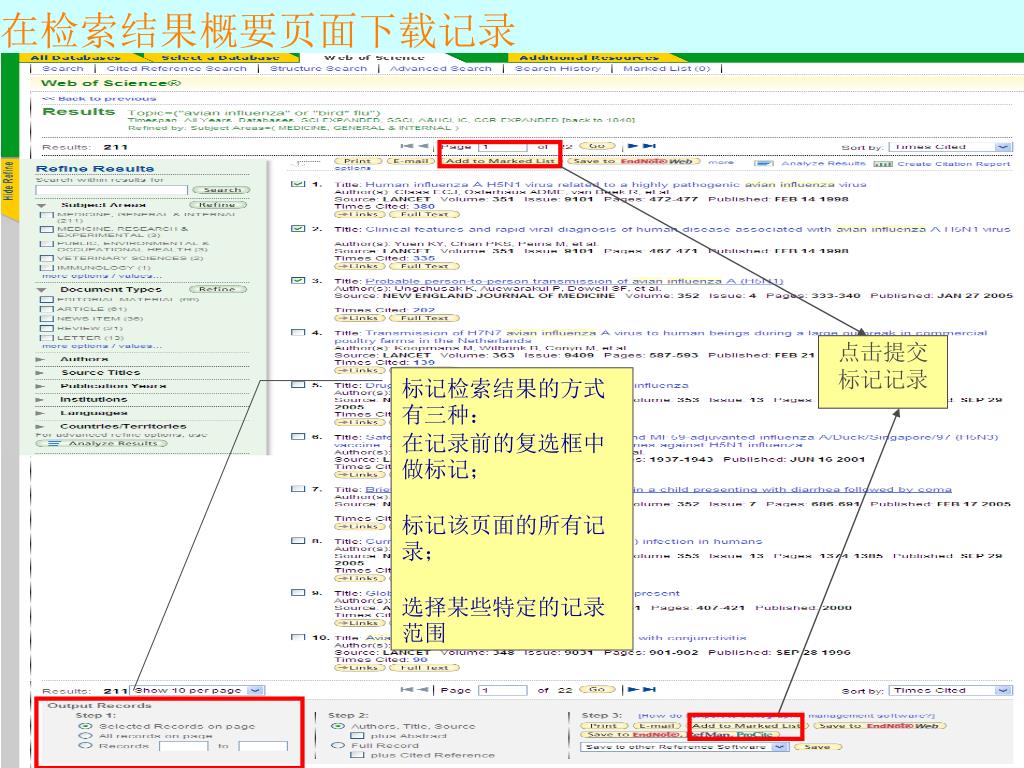The image size is (1024, 768).
Task: Expand the Publication Years refine section
Action: click(40, 386)
